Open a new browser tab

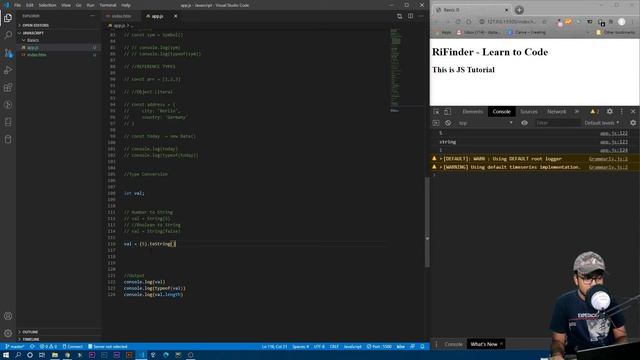click(519, 10)
